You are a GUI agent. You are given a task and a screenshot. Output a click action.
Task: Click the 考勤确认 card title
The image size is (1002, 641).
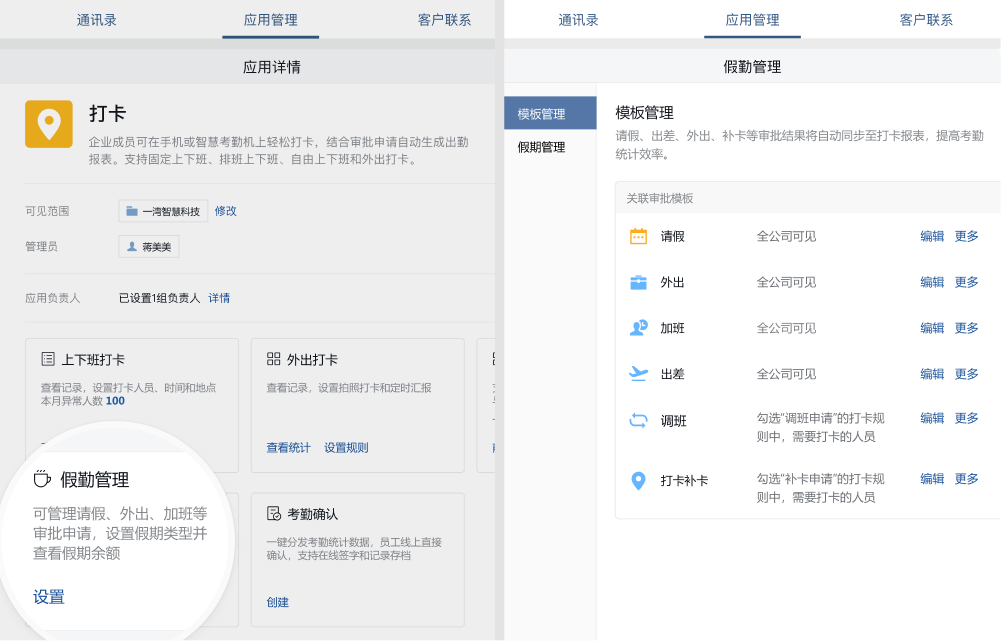point(312,514)
